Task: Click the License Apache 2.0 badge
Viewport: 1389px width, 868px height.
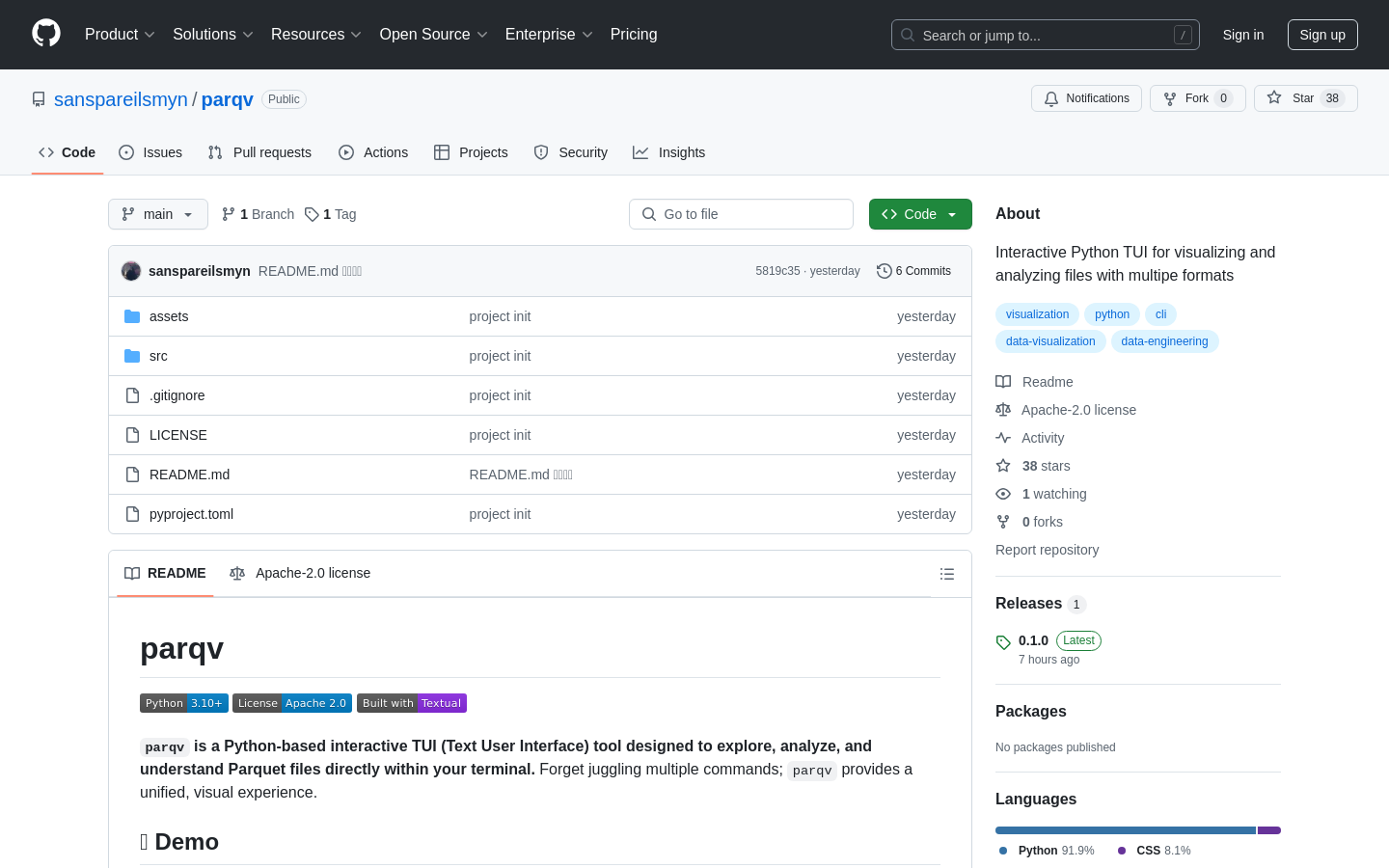Action: pos(292,703)
